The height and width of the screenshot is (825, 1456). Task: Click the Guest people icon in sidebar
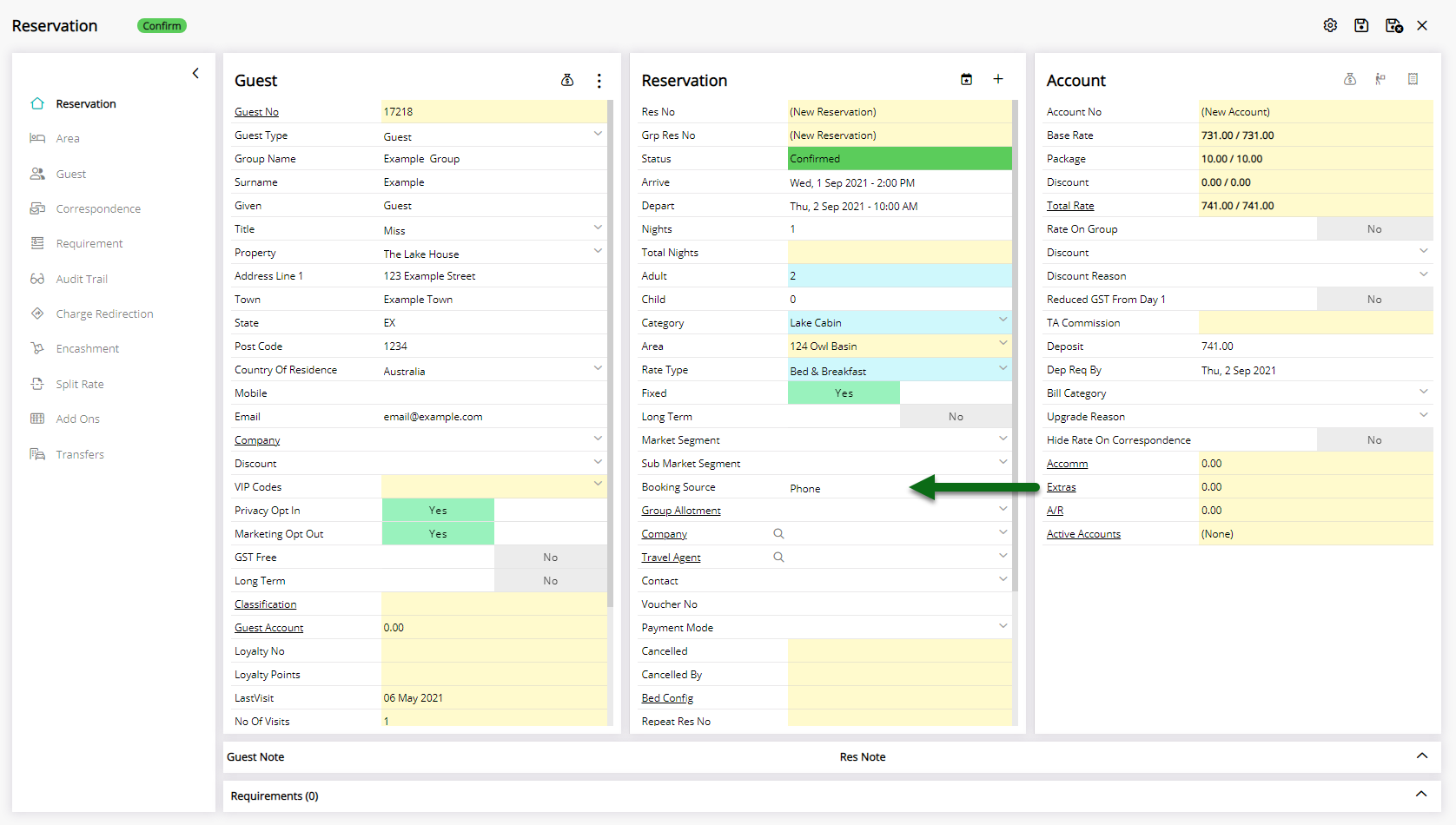[37, 174]
